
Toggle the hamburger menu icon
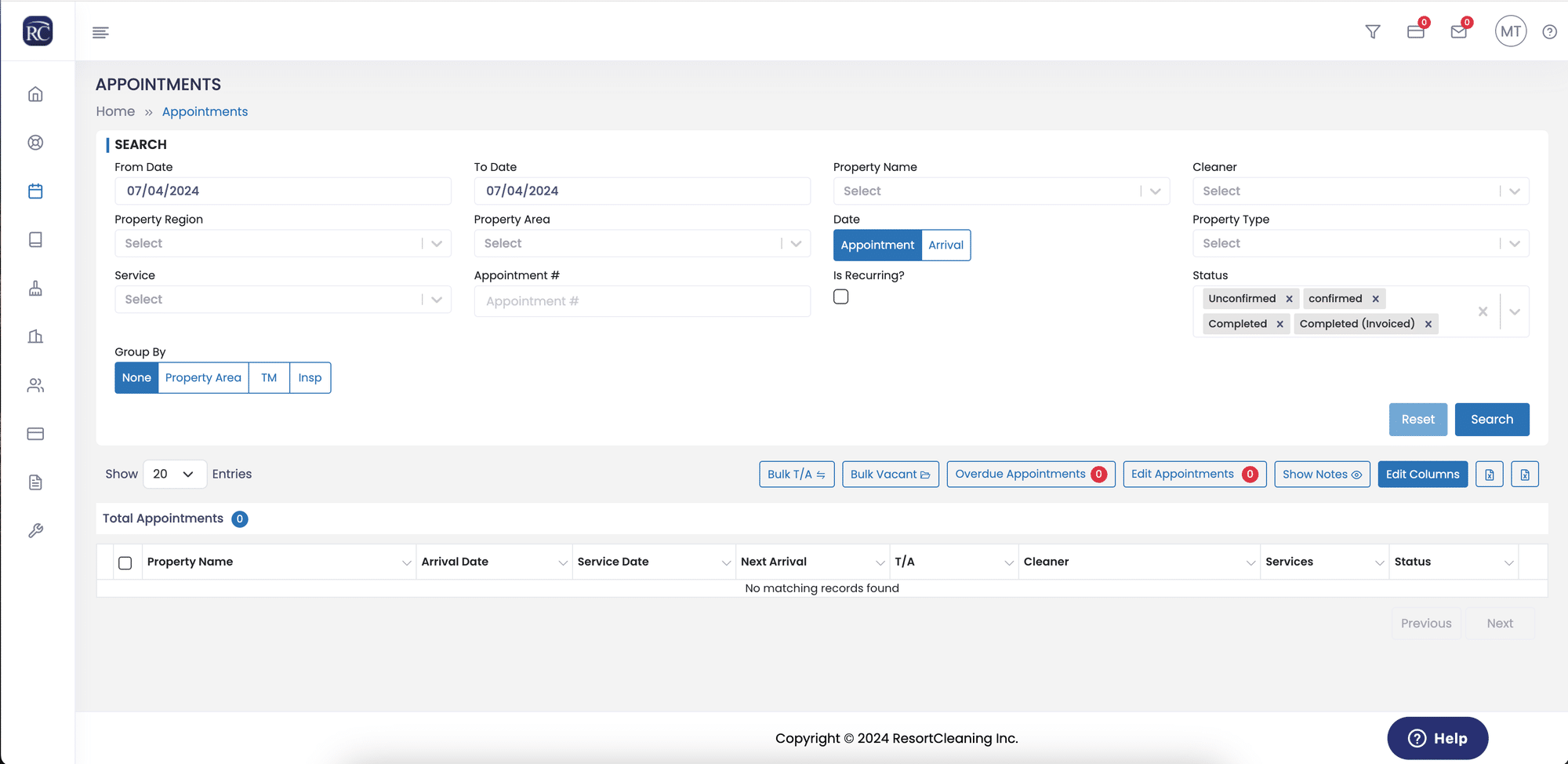coord(100,32)
